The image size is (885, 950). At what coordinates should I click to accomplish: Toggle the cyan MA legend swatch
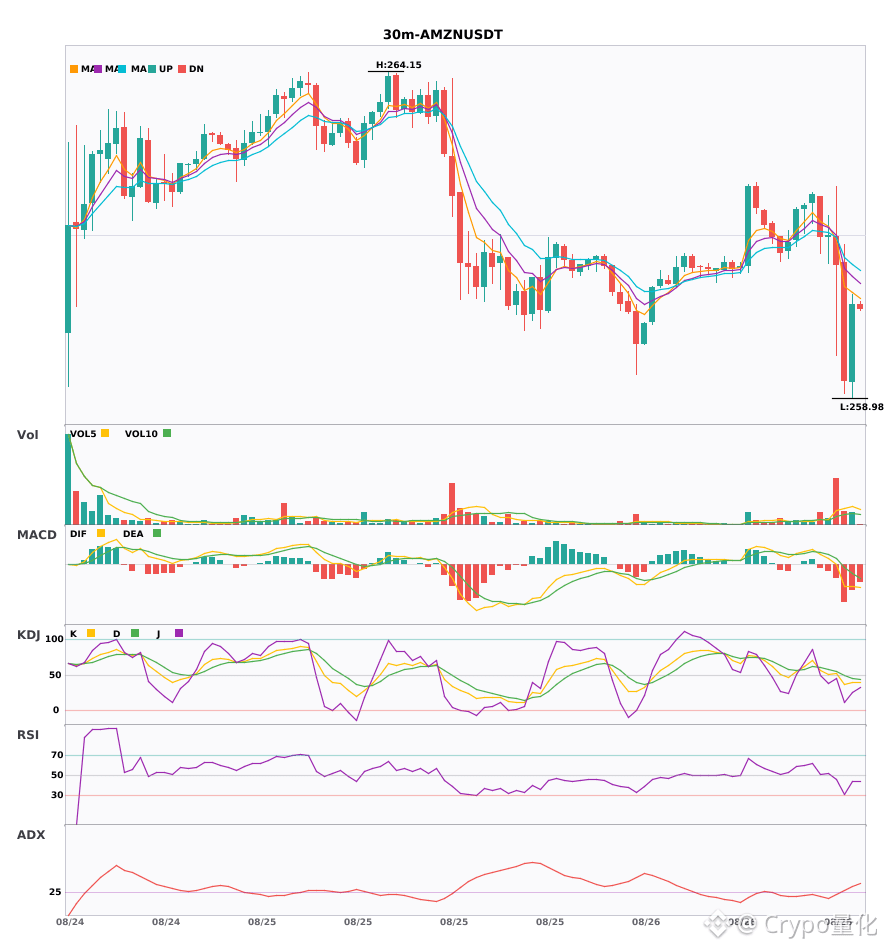122,69
